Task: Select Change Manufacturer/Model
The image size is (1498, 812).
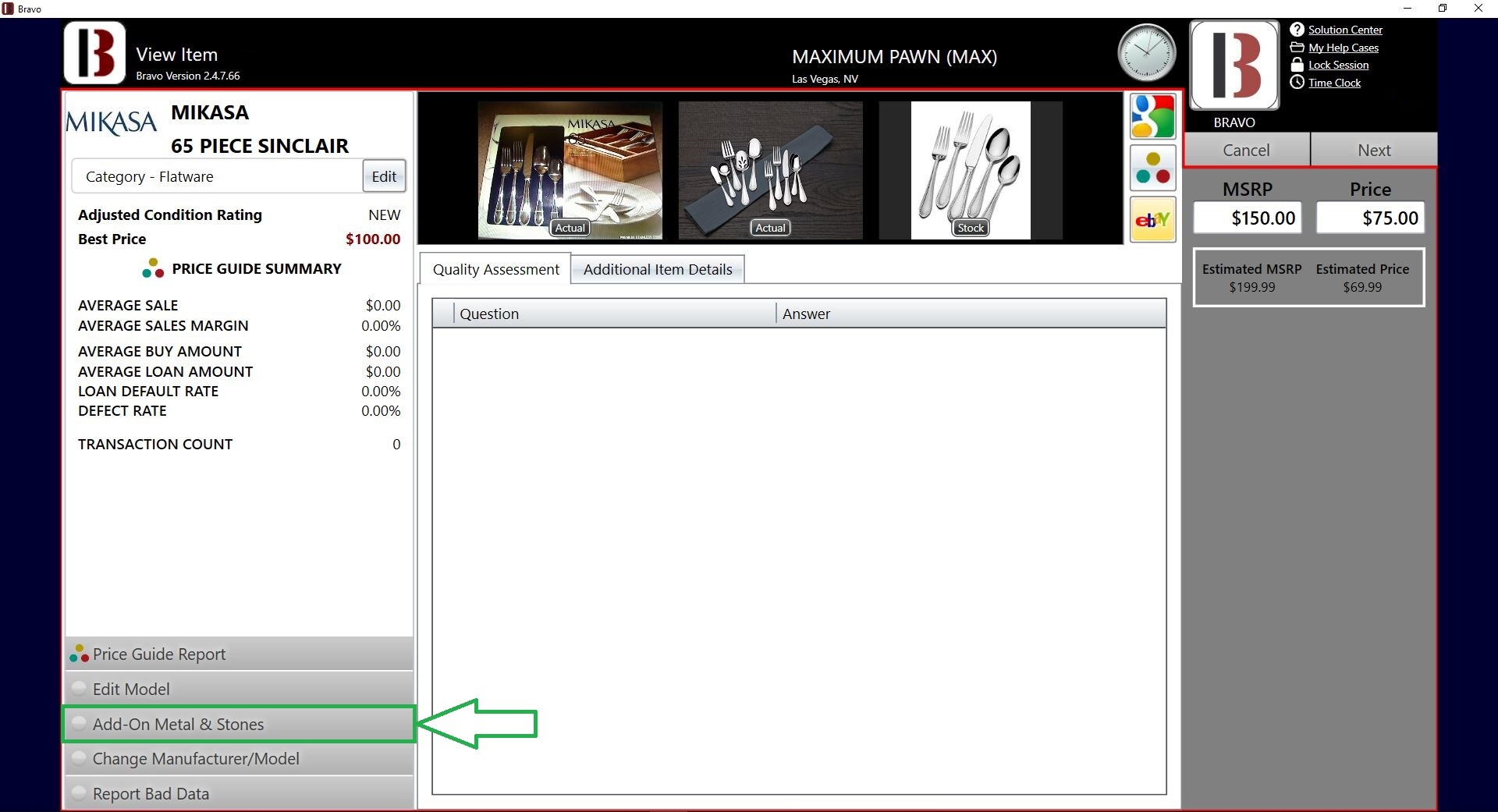Action: point(239,758)
